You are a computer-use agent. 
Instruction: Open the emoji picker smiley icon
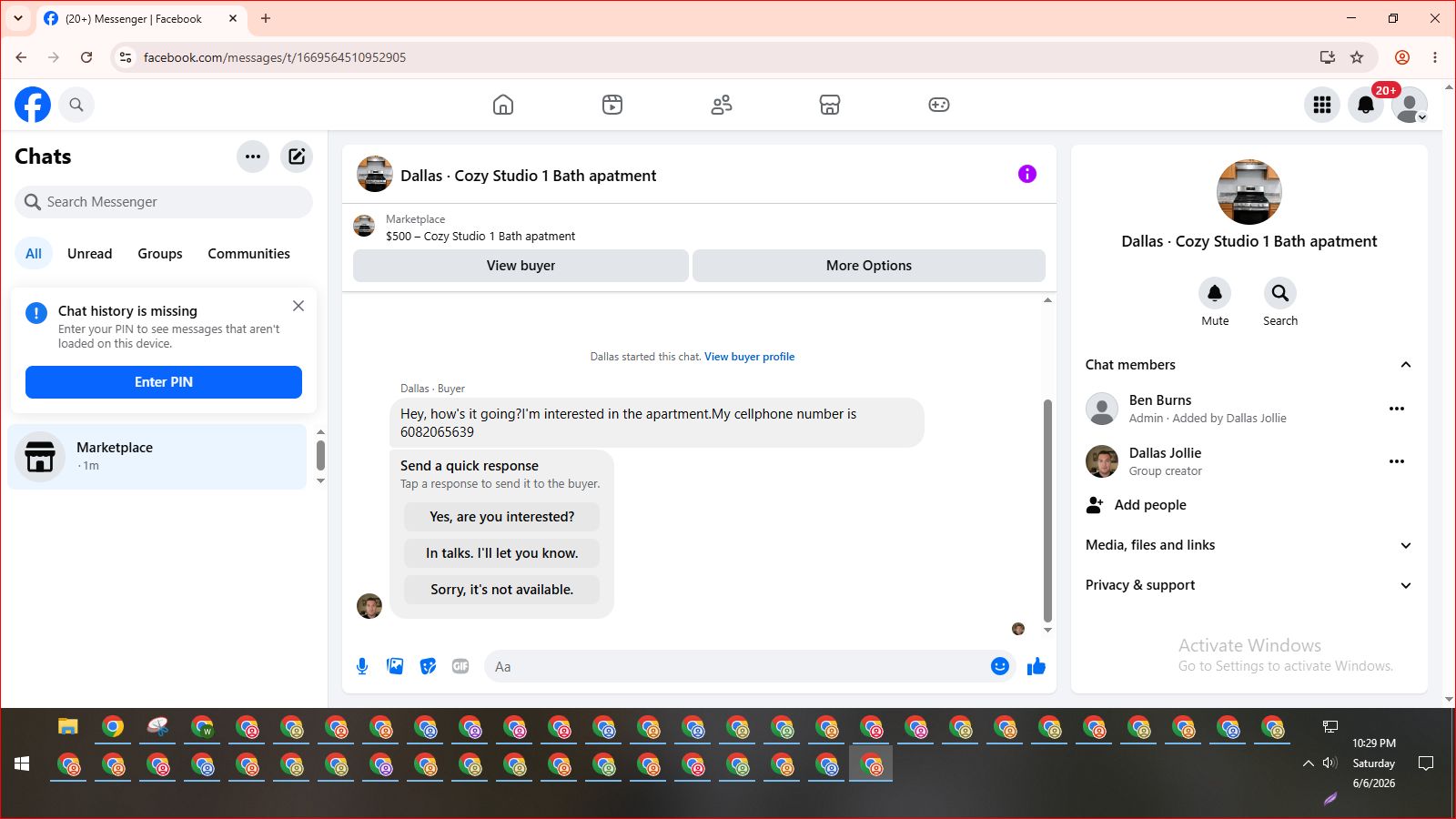1000,666
